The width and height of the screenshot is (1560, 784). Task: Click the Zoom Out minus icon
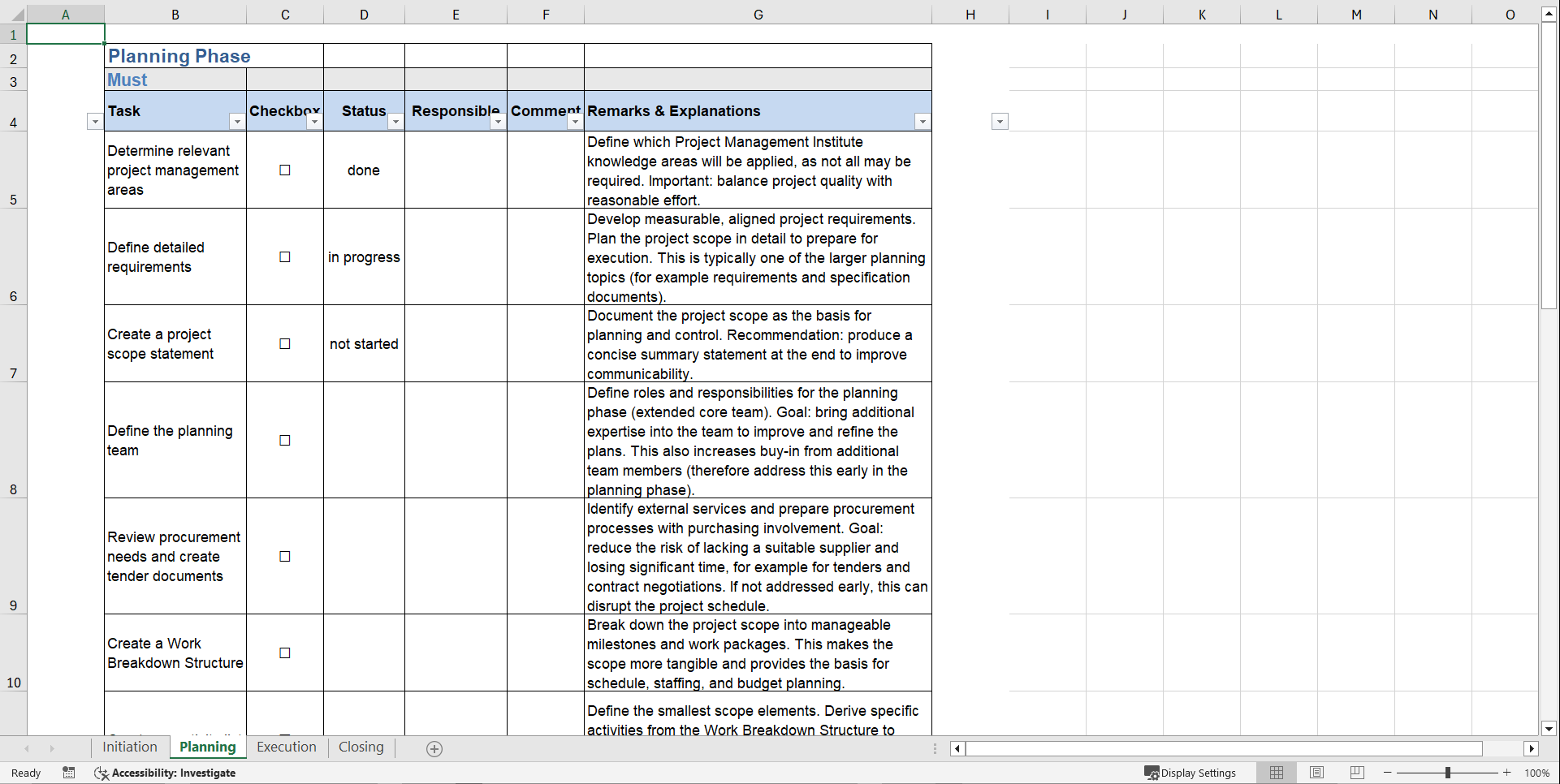click(x=1388, y=773)
